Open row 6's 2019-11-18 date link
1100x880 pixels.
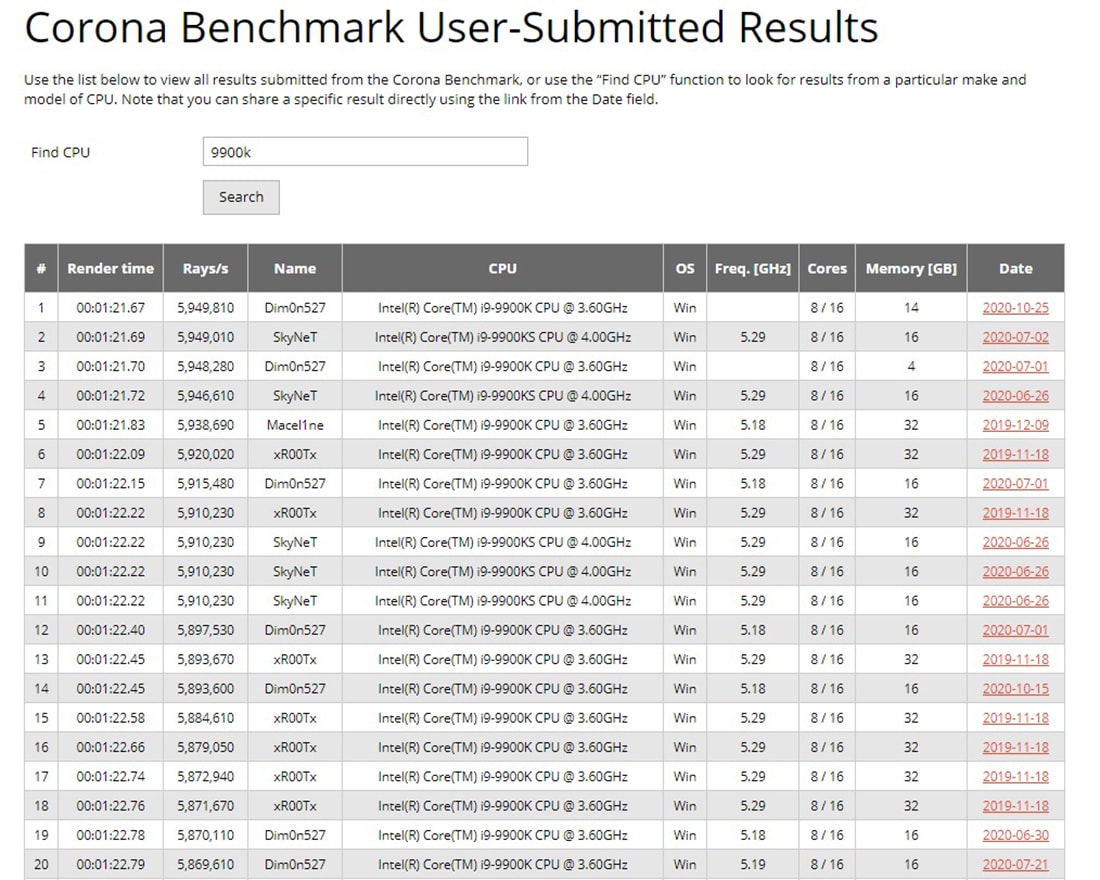click(1015, 454)
